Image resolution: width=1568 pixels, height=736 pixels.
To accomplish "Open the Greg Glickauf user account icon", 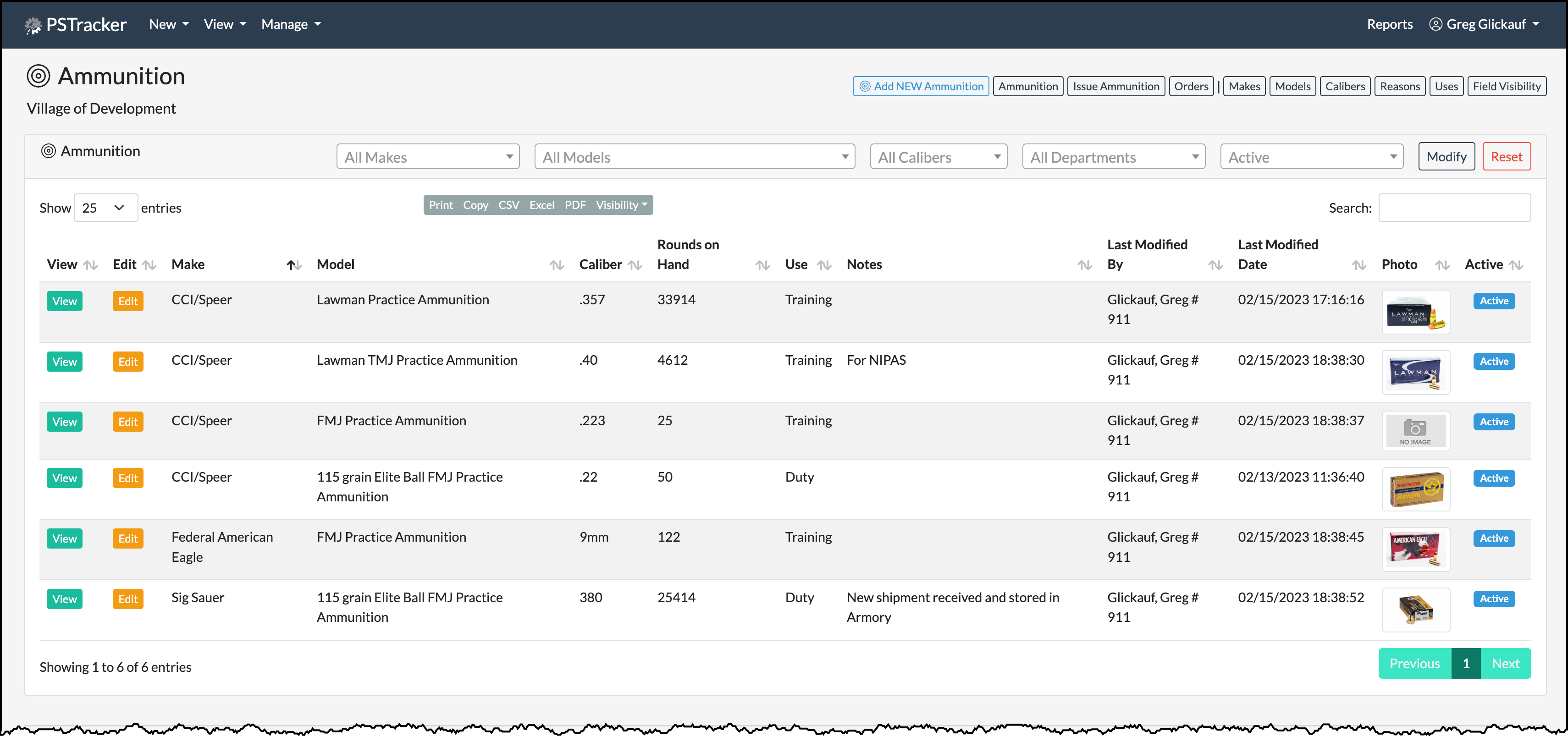I will tap(1435, 24).
